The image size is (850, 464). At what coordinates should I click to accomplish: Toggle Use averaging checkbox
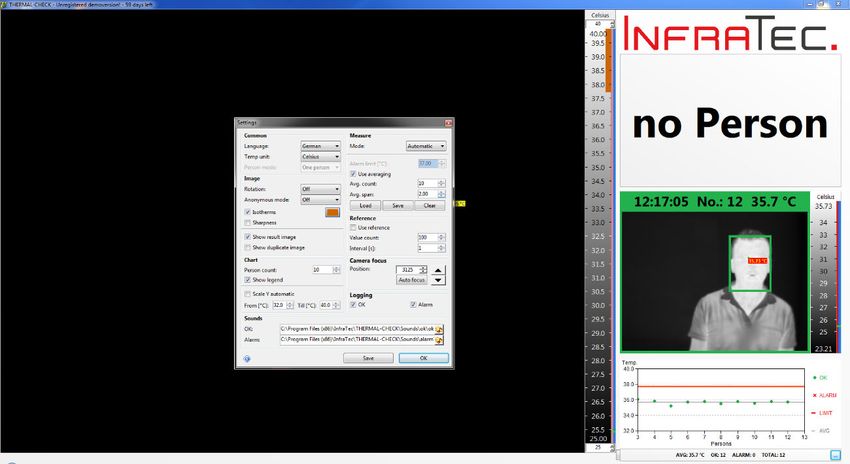(353, 174)
